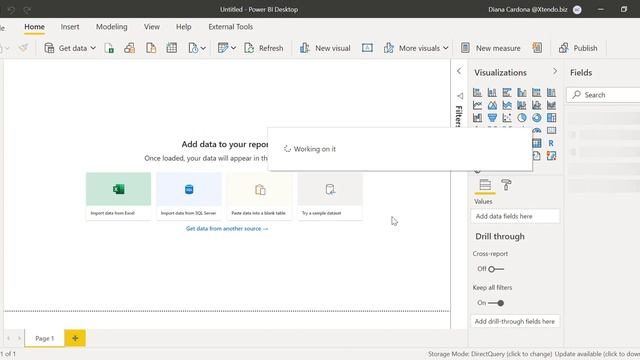Select the stacked bar chart visual
Image resolution: width=640 pixels, height=360 pixels.
point(477,93)
